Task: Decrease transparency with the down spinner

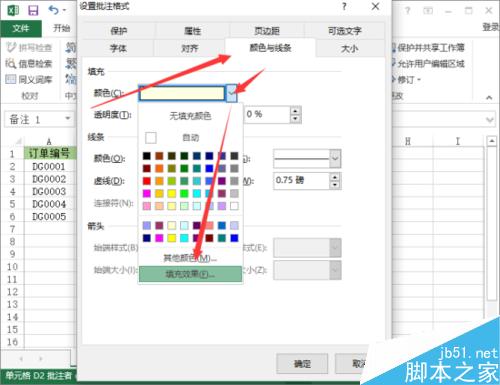Action: (x=295, y=119)
